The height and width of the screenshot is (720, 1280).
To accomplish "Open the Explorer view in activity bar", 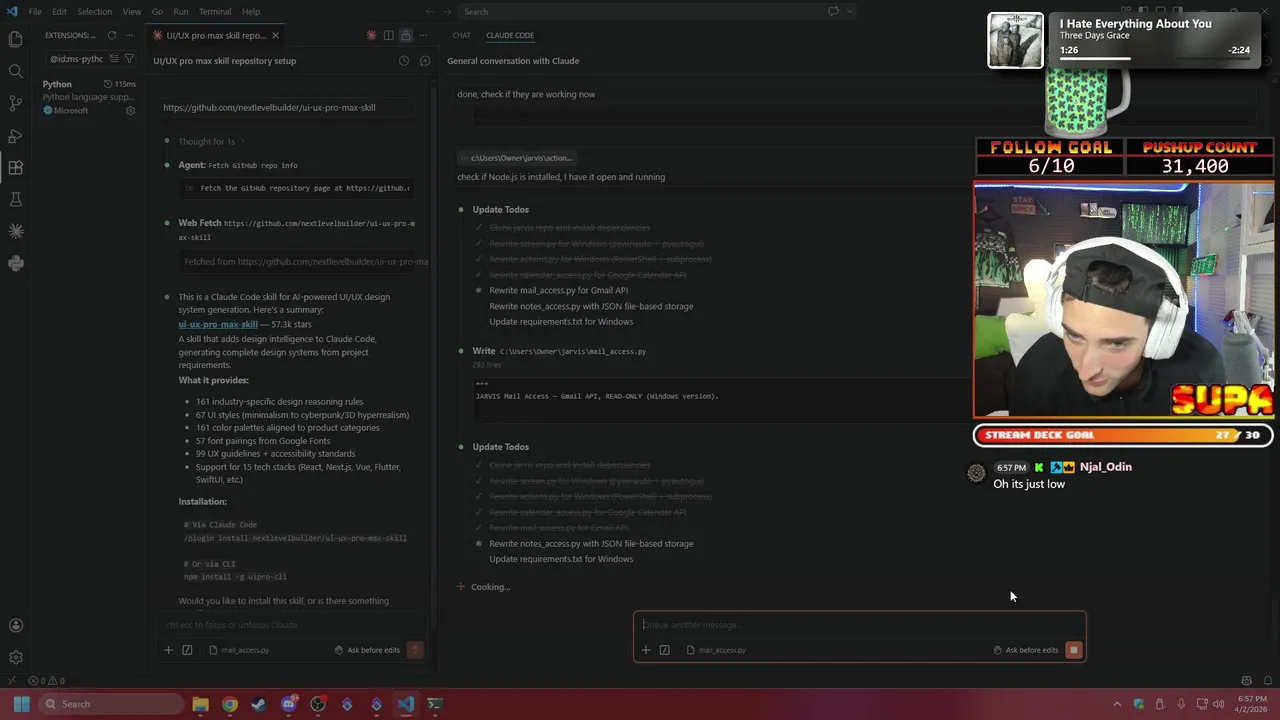I will 15,39.
